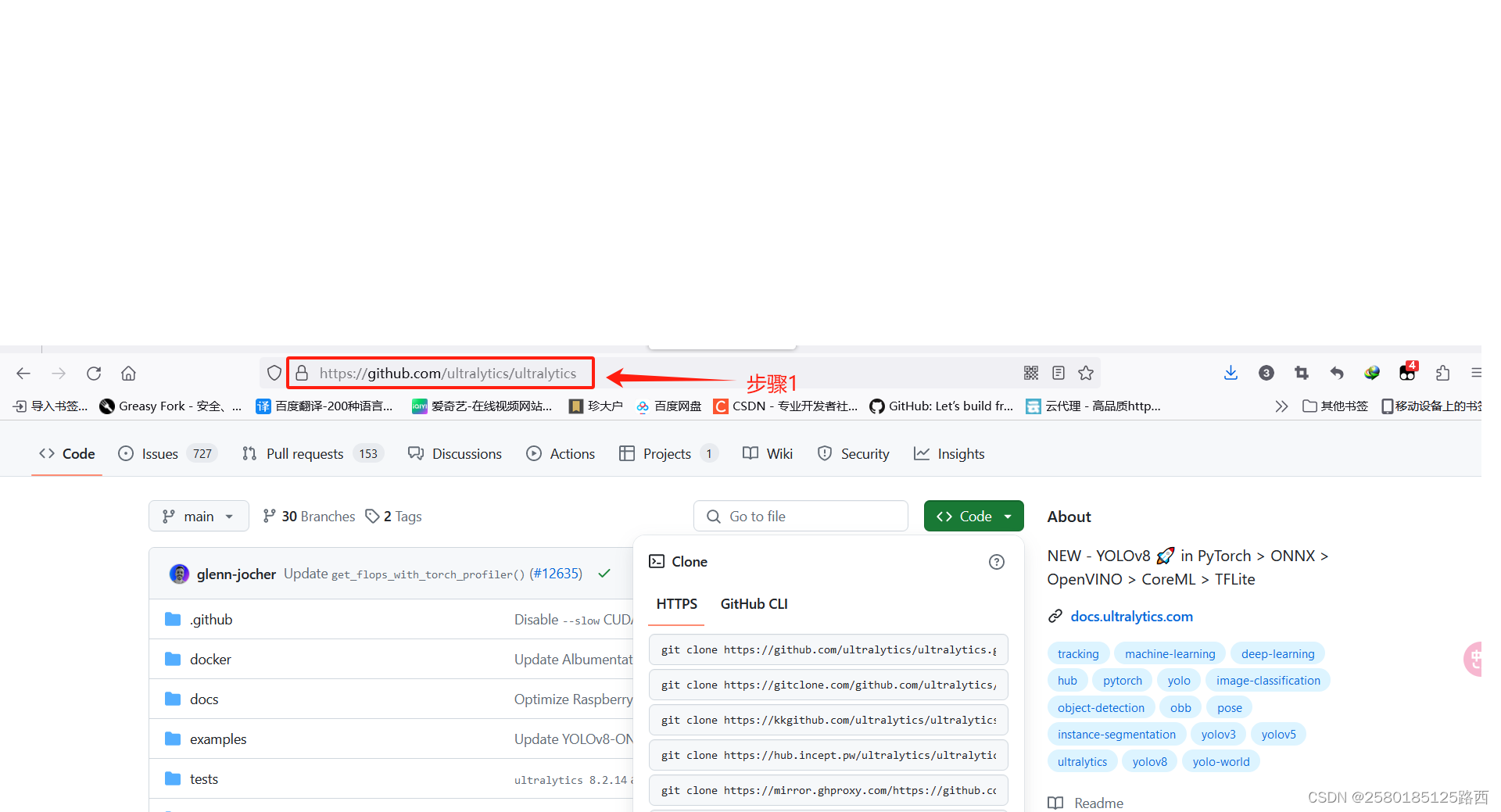Click the tracking protection shield icon
The height and width of the screenshot is (812, 1501).
click(x=274, y=374)
